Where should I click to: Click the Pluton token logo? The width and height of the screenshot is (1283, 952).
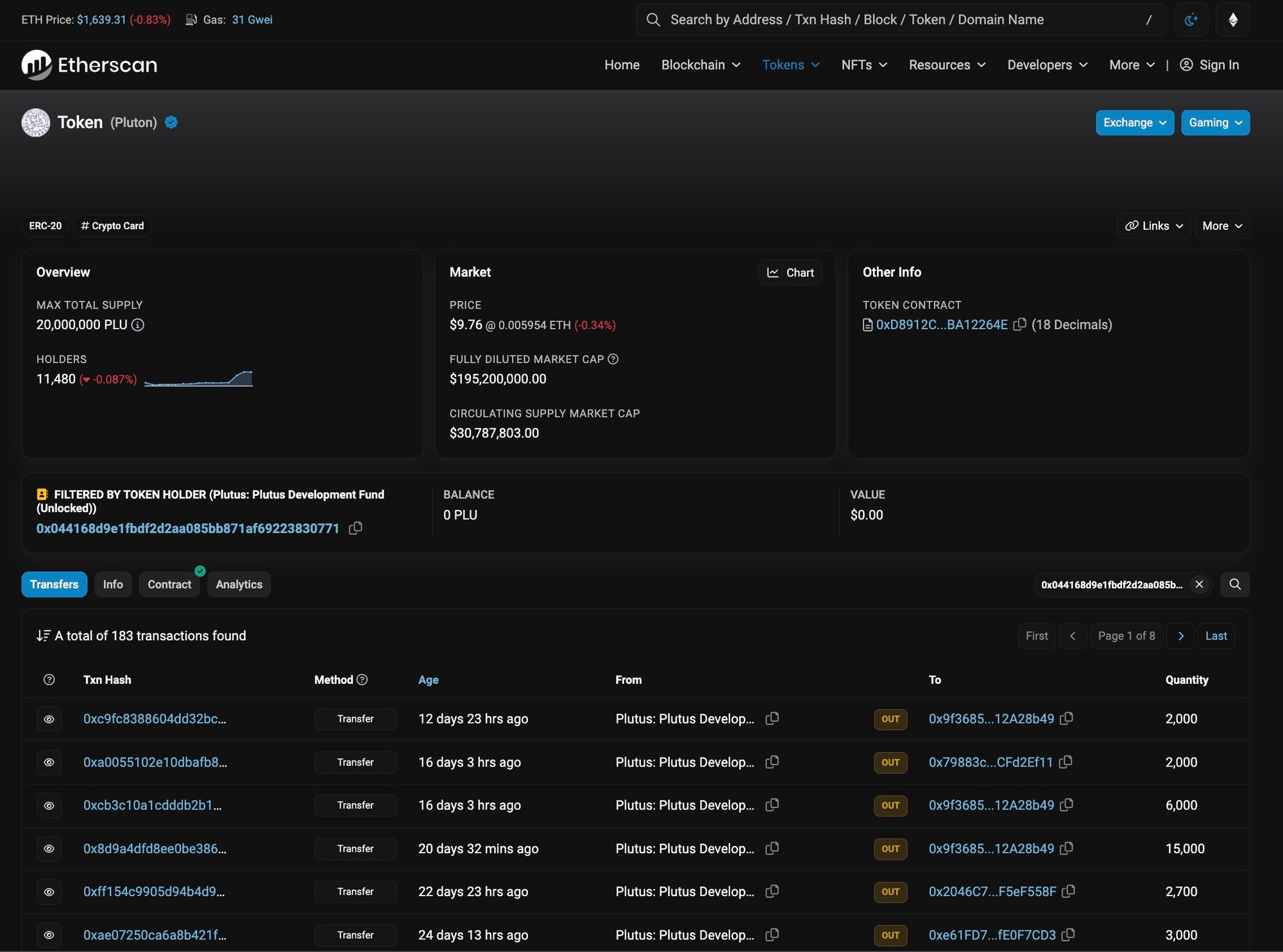[36, 123]
